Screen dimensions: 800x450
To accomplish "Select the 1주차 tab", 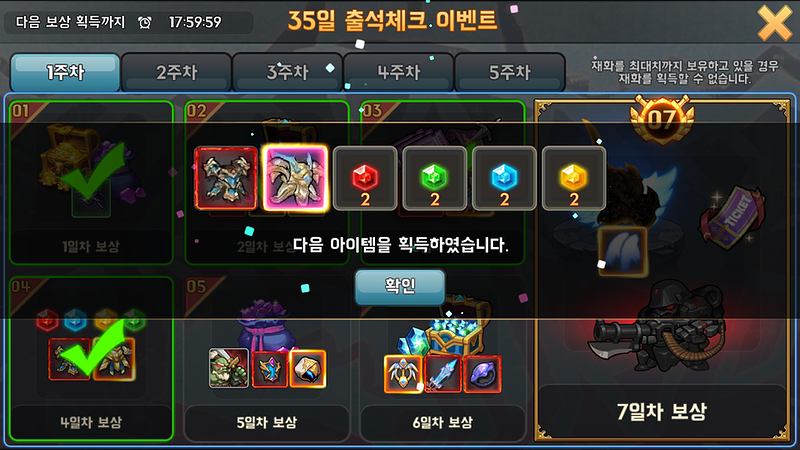I will pyautogui.click(x=65, y=72).
